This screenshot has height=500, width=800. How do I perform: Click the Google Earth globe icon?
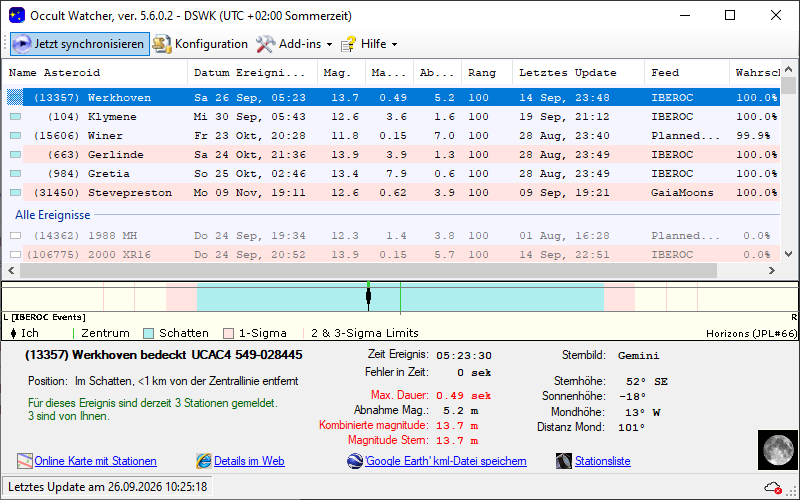click(x=355, y=461)
